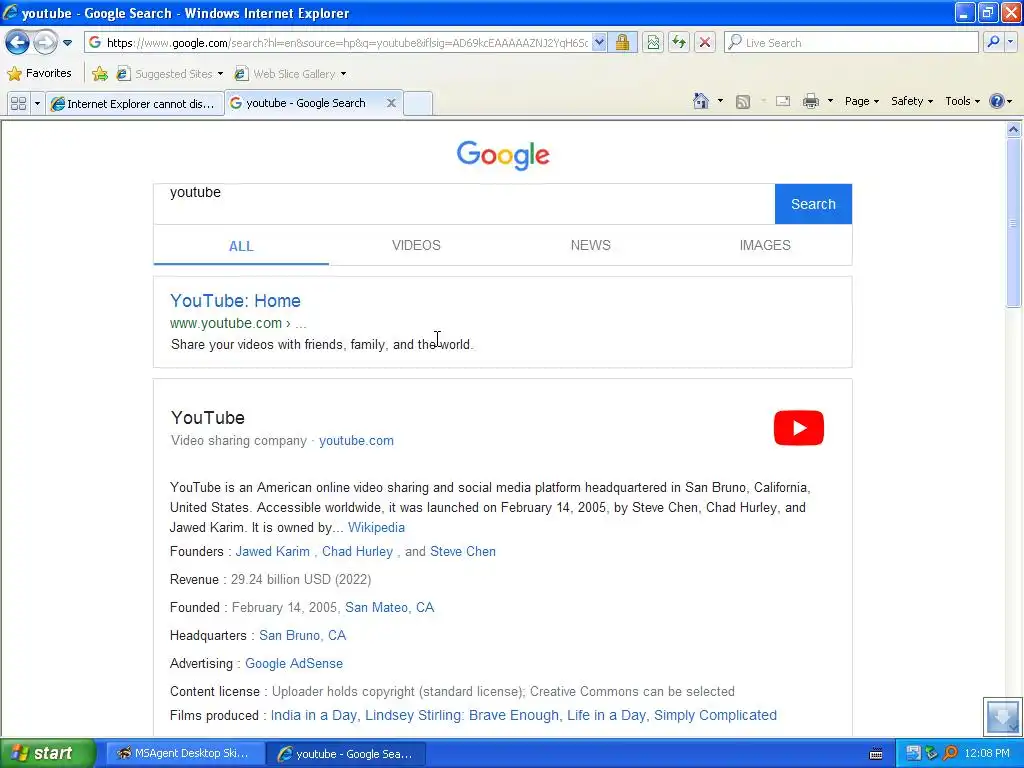Open the Google AdSense link
Screen dimensions: 1024x768
[294, 664]
